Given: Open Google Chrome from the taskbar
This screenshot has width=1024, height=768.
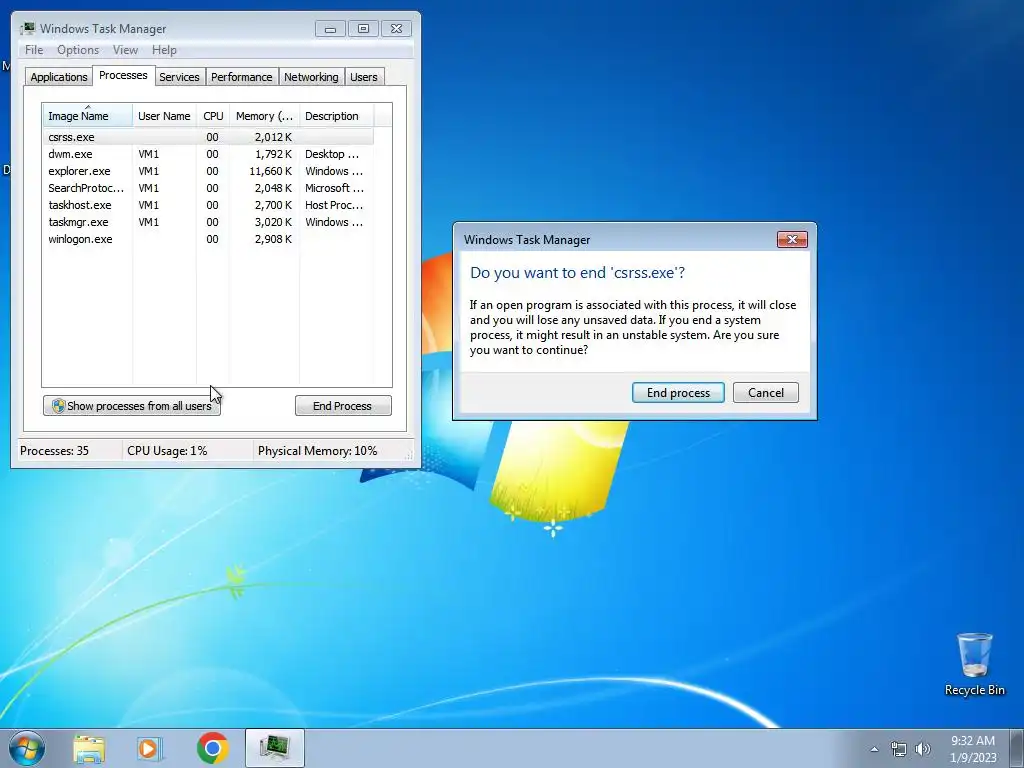Looking at the screenshot, I should tap(212, 748).
